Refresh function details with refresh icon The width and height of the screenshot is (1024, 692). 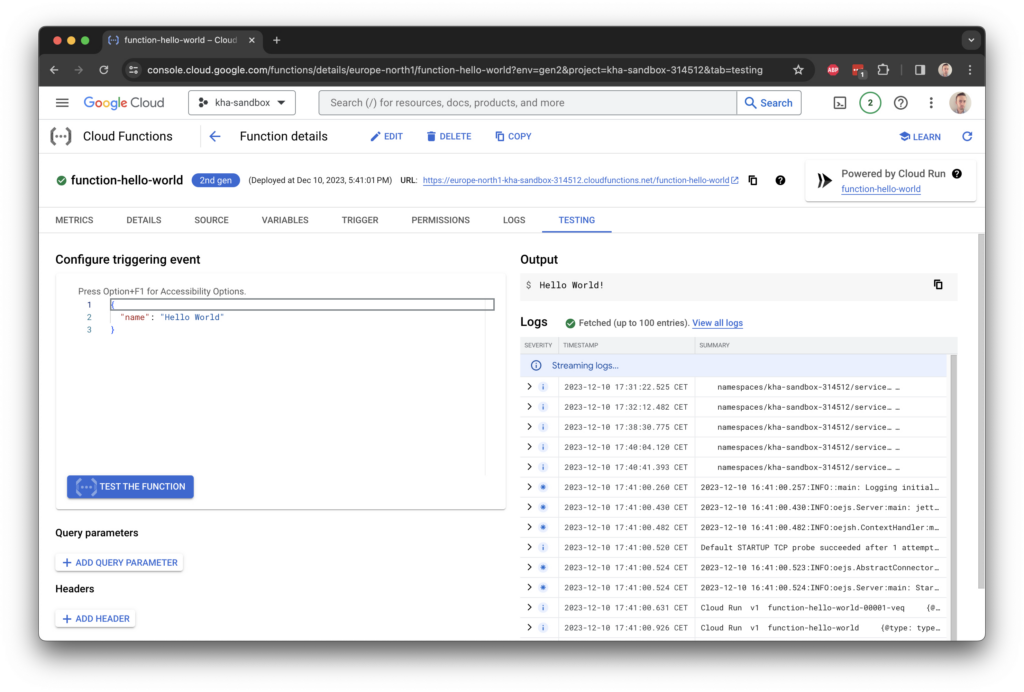point(967,136)
